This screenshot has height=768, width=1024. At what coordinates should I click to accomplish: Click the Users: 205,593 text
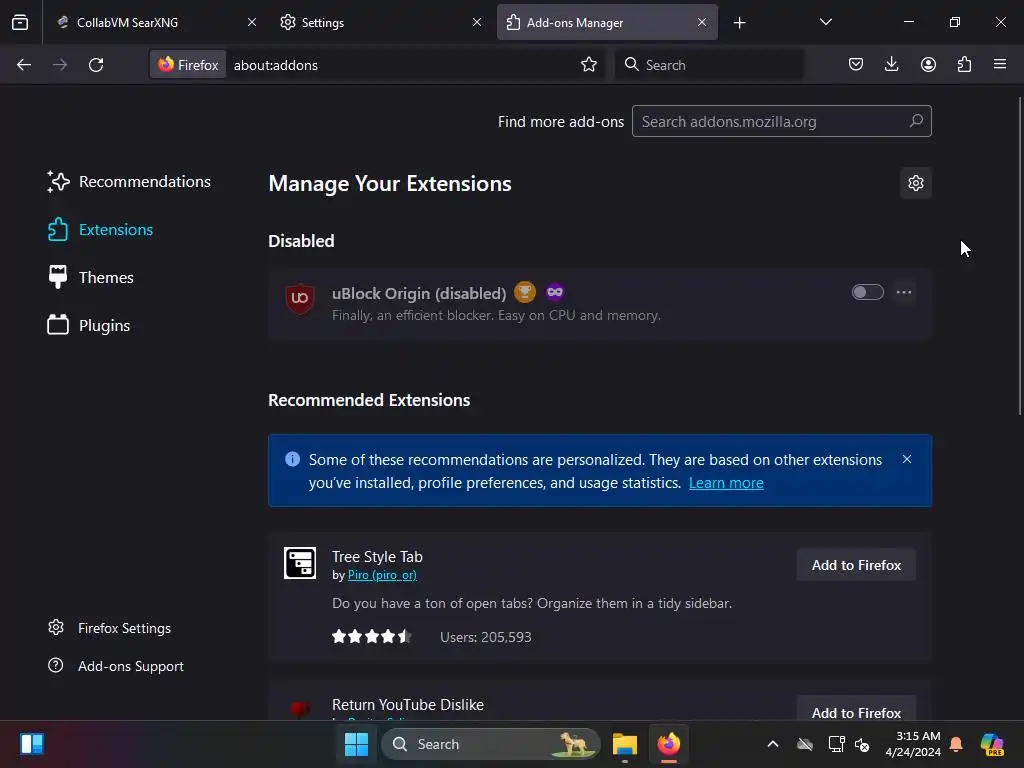tap(485, 637)
